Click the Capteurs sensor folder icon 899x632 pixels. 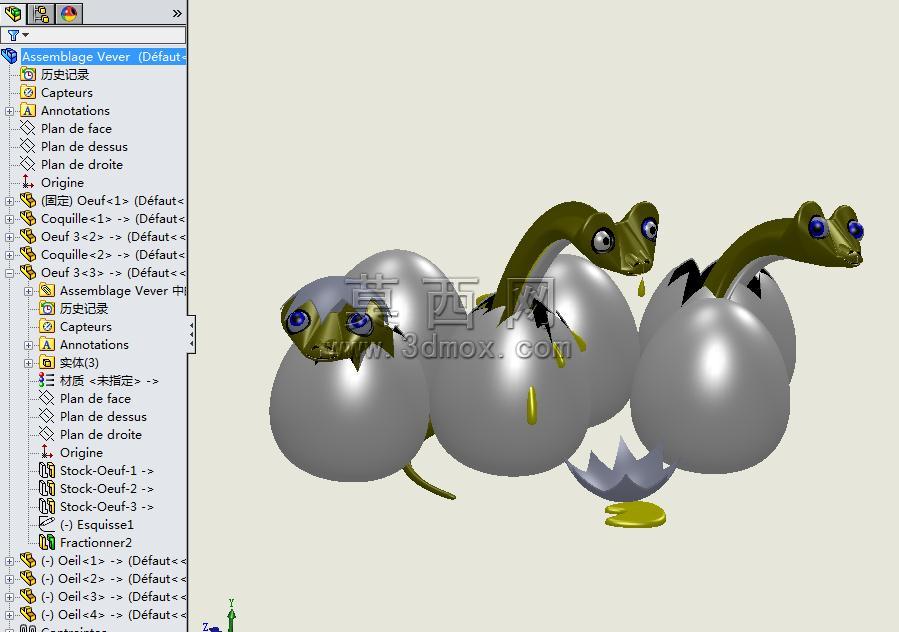[x=28, y=92]
